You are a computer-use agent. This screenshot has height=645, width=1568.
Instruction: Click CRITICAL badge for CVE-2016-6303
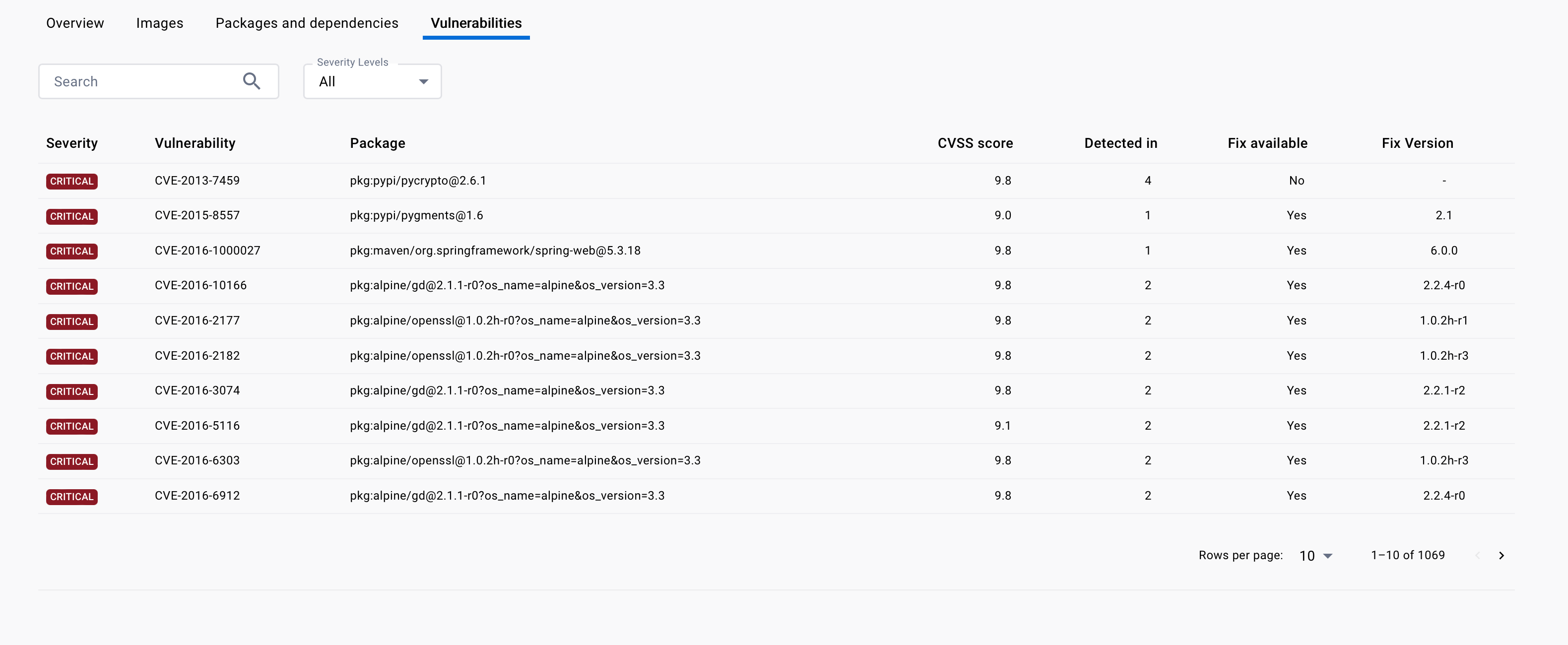click(72, 462)
